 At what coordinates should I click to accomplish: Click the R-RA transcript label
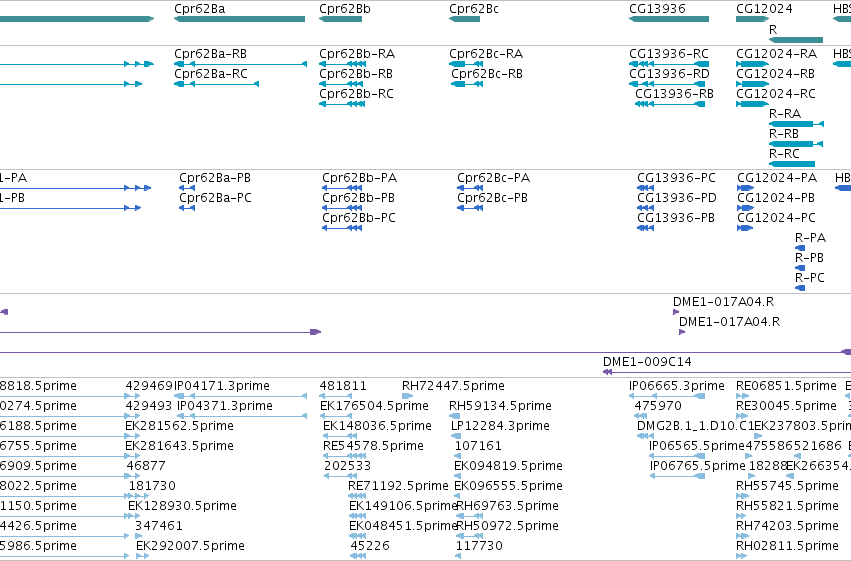pyautogui.click(x=785, y=114)
